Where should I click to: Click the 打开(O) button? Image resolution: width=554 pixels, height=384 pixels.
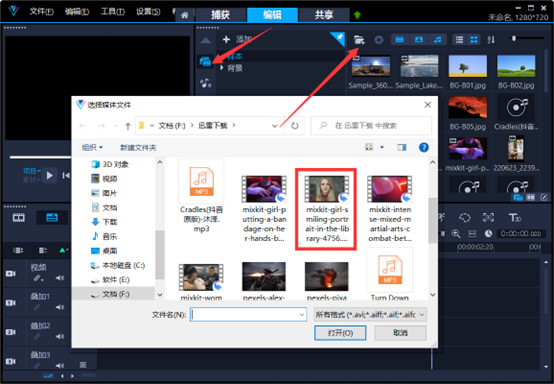pyautogui.click(x=340, y=333)
